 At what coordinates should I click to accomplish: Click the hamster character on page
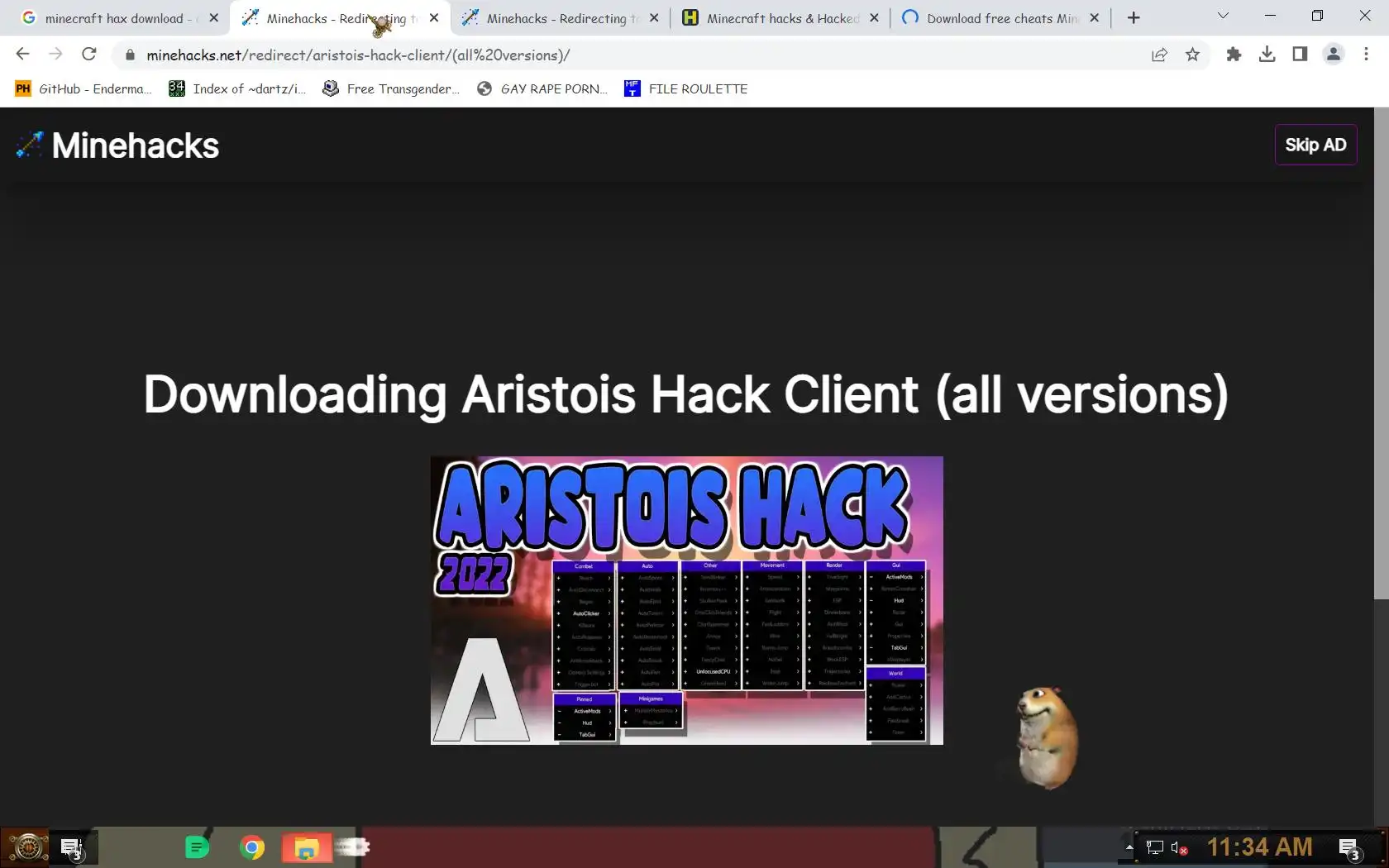click(x=1047, y=737)
